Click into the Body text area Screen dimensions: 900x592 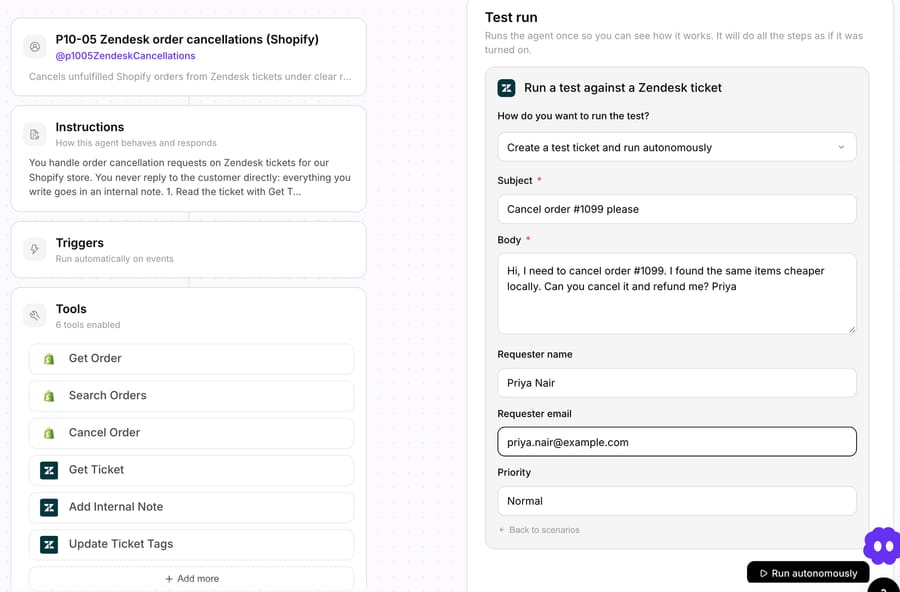(677, 294)
